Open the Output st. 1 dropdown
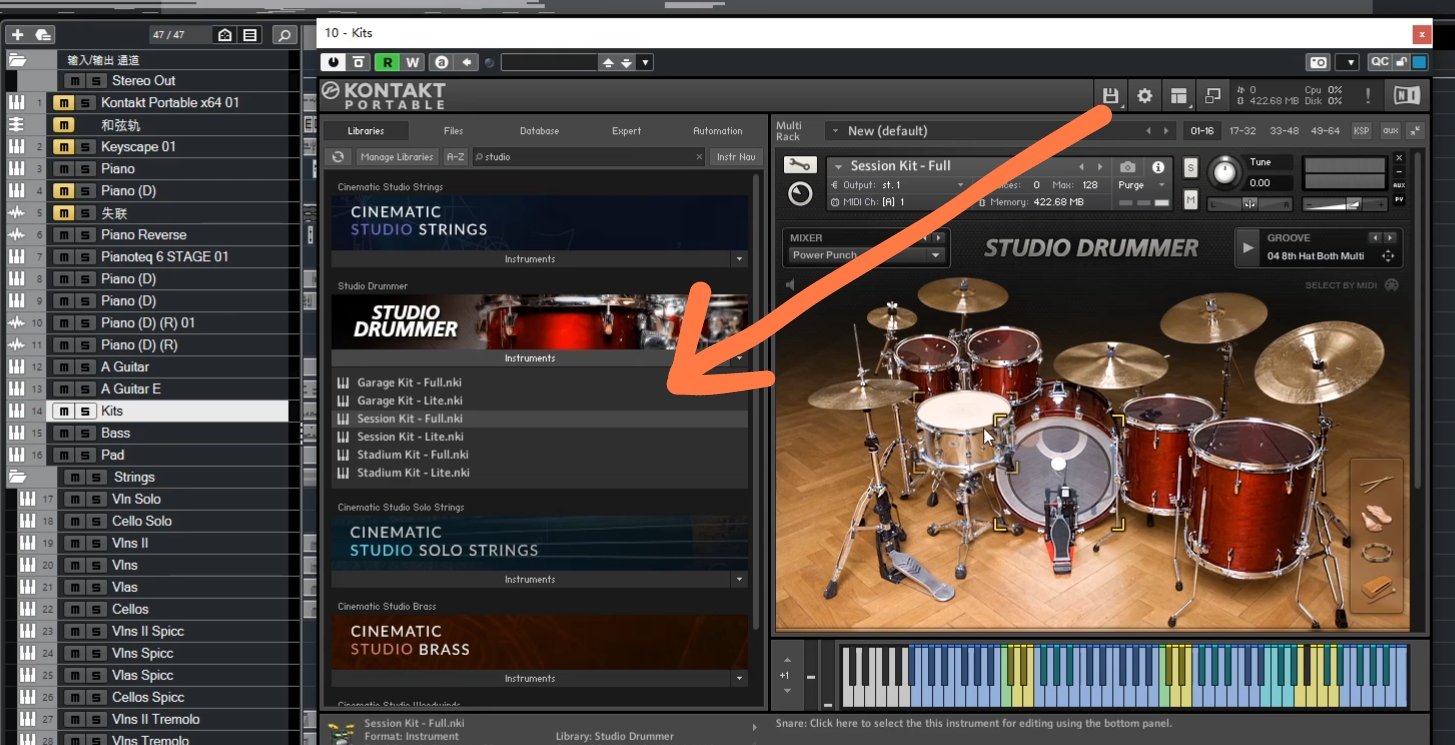 [897, 185]
